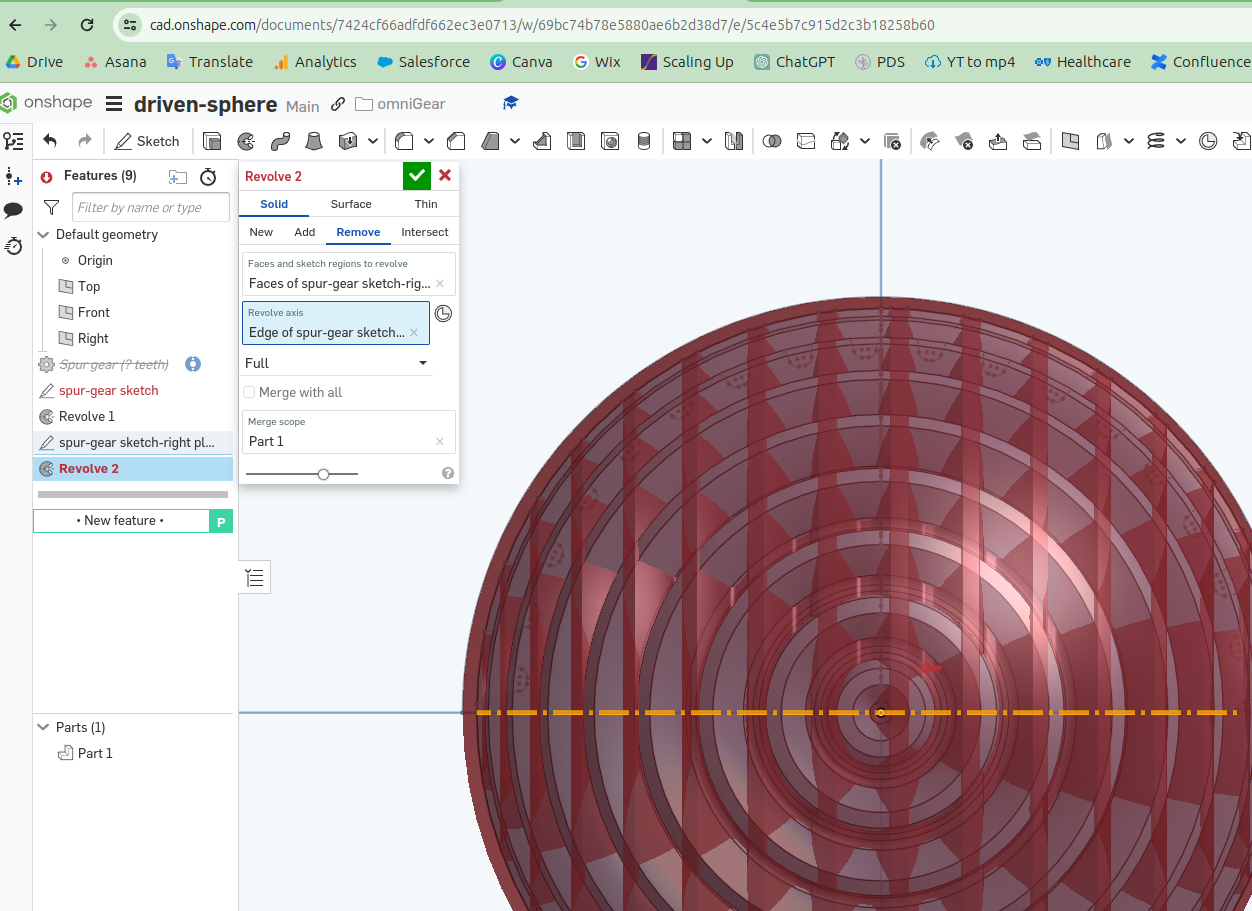Open the Onshape hamburger main menu
Viewport: 1252px width, 911px height.
(x=114, y=104)
